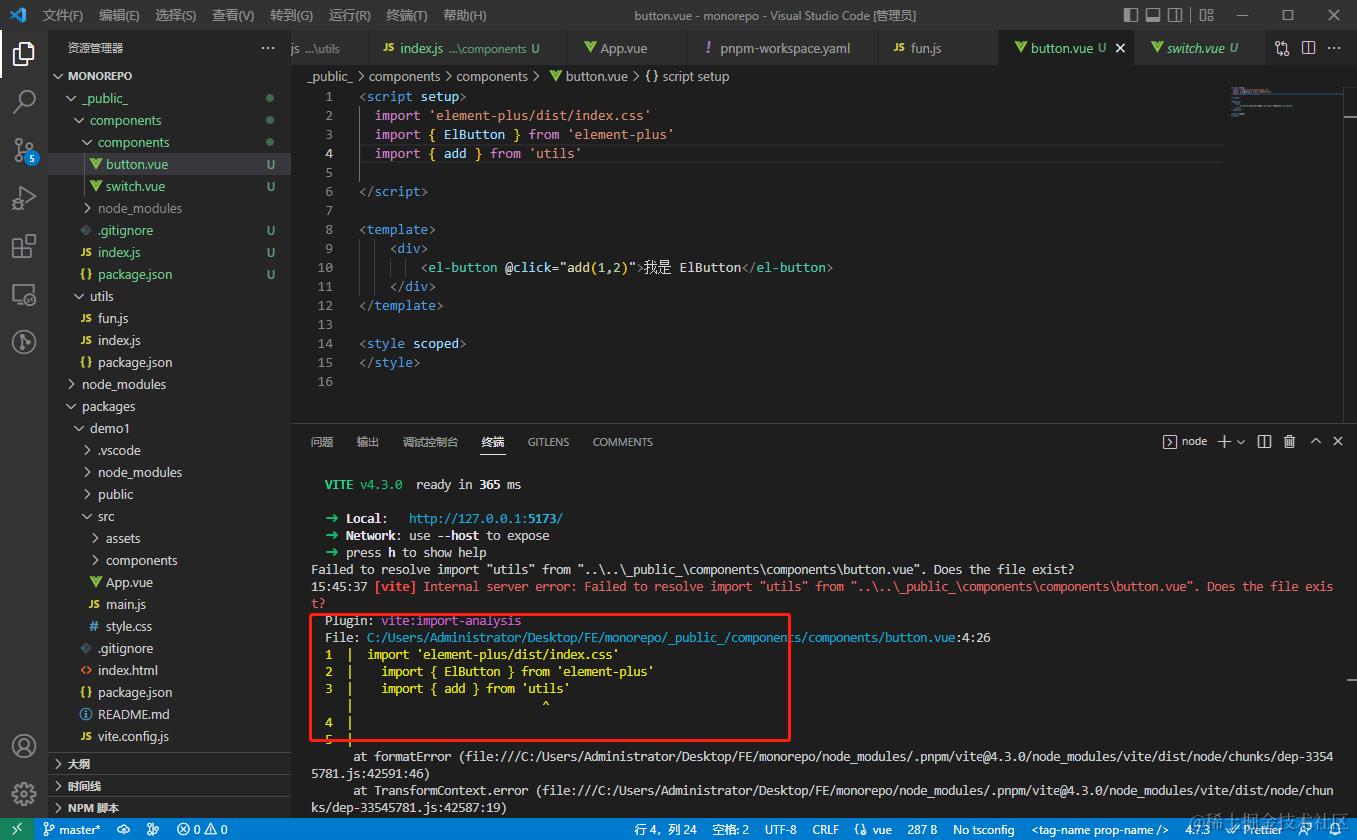Open the launch profile dropdown beside plus
1357x840 pixels.
pos(1241,442)
